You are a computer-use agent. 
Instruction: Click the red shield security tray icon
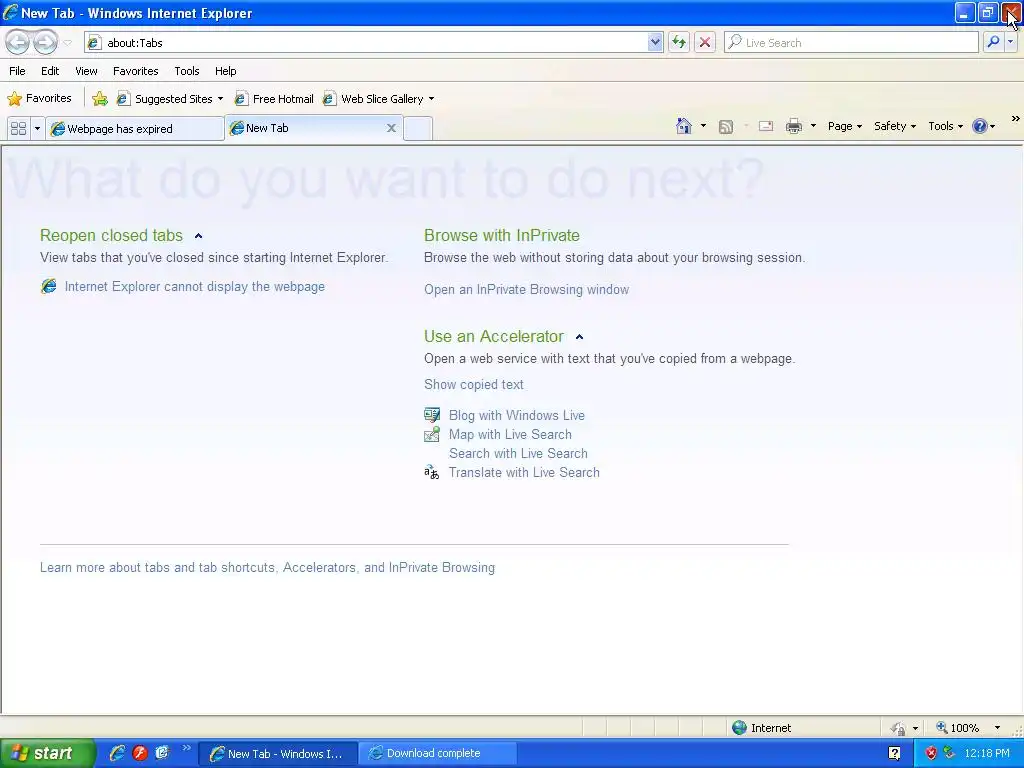pos(931,754)
